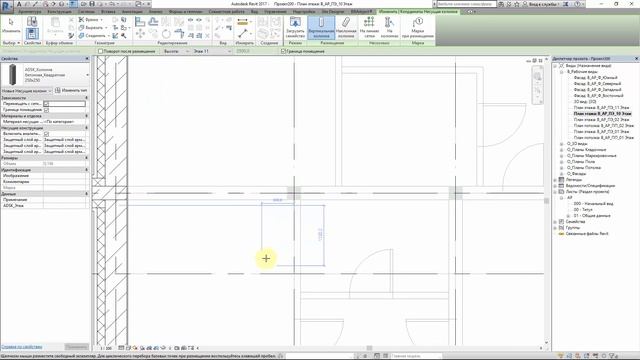Viewport: 640px width, 360px height.
Task: Toggle Enable Analytical Model checkbox
Action: coord(46,134)
